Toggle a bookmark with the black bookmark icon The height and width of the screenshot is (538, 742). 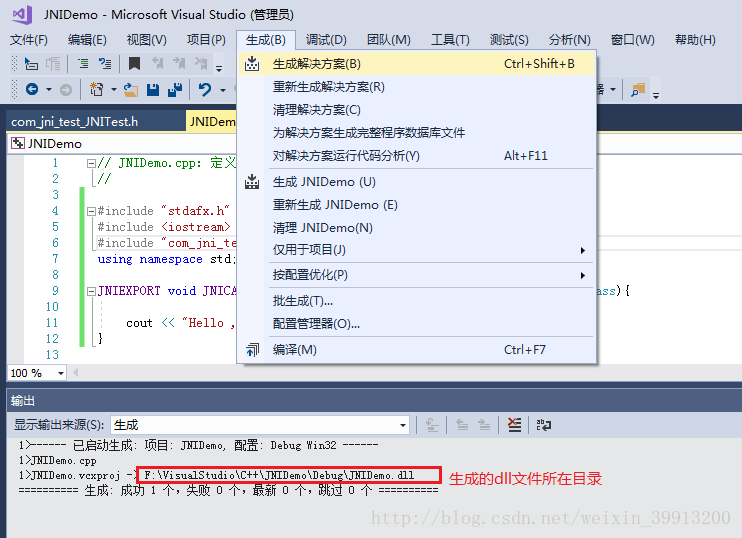(x=134, y=63)
